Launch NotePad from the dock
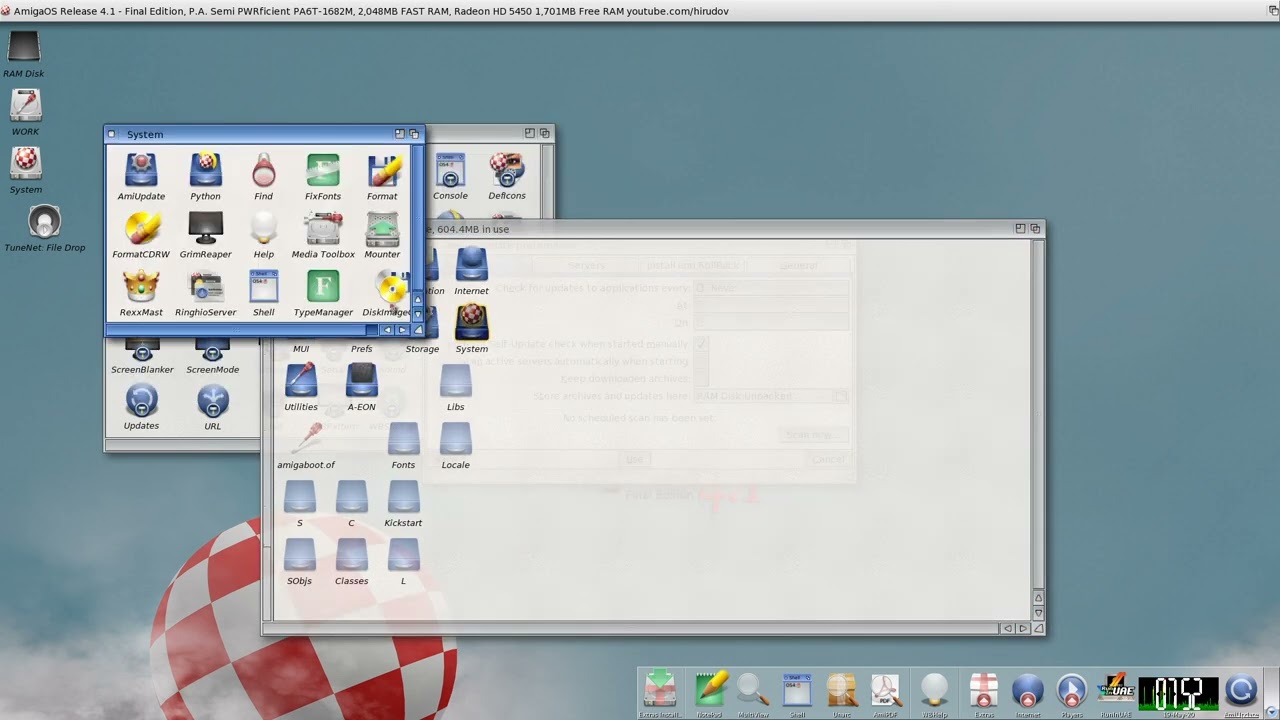 pos(710,692)
